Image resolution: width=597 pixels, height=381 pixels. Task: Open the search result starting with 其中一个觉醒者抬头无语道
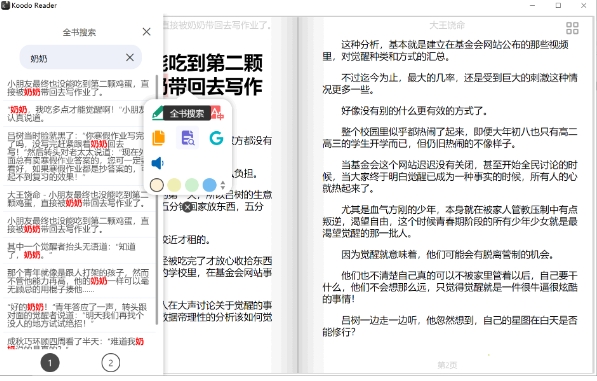[78, 251]
